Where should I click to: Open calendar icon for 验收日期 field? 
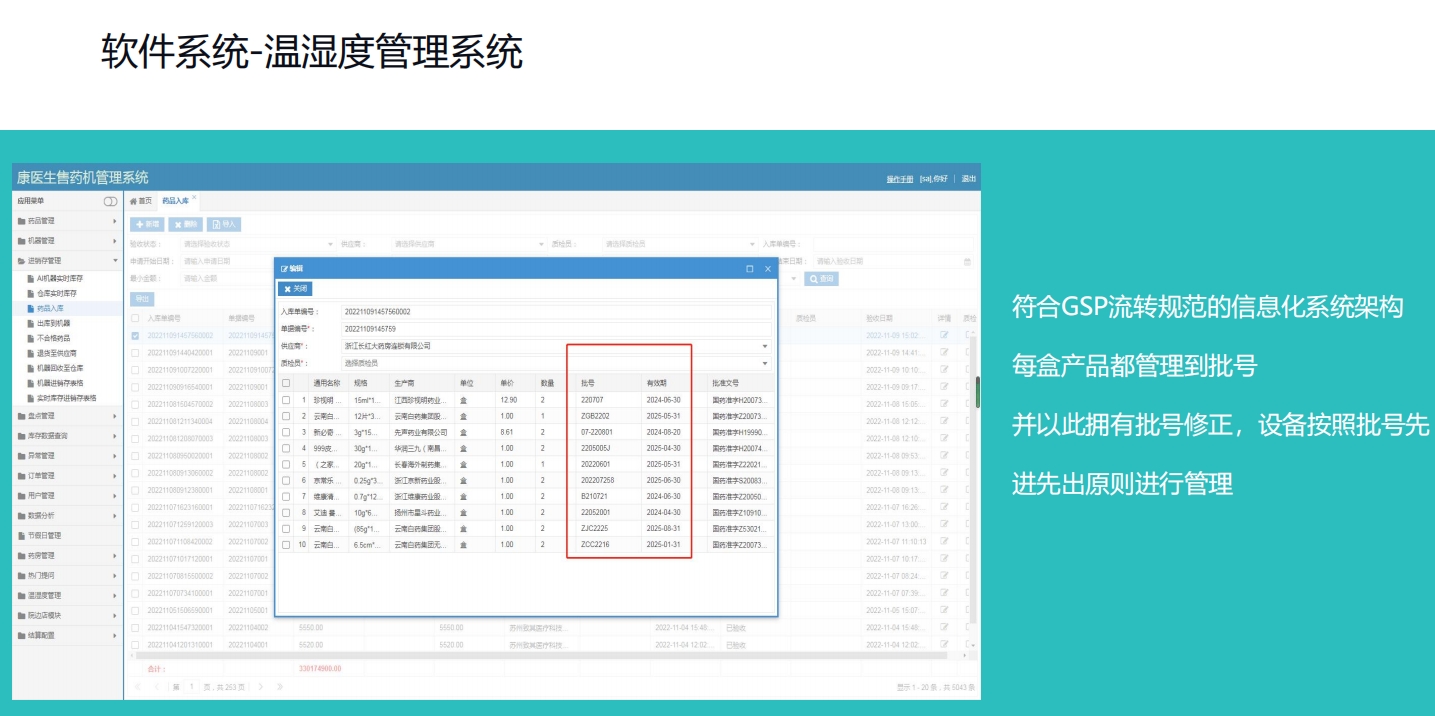(967, 262)
